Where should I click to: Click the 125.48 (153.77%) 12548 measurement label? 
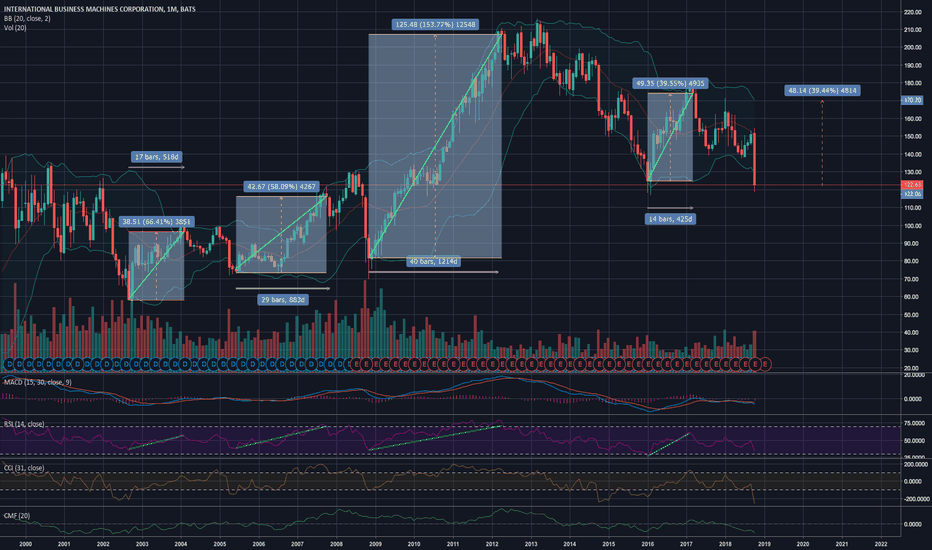pos(435,24)
